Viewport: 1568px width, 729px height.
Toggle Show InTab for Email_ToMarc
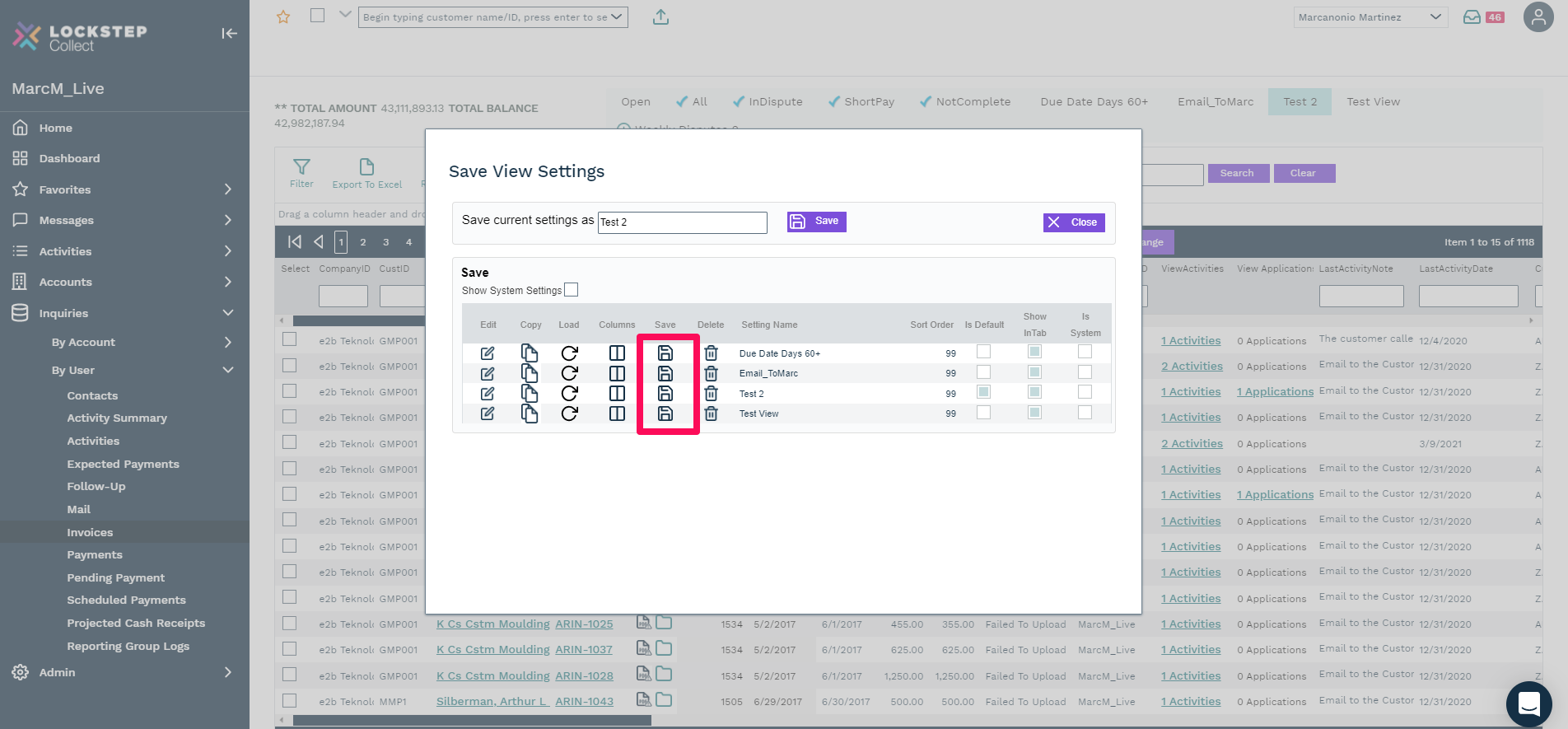[x=1034, y=372]
